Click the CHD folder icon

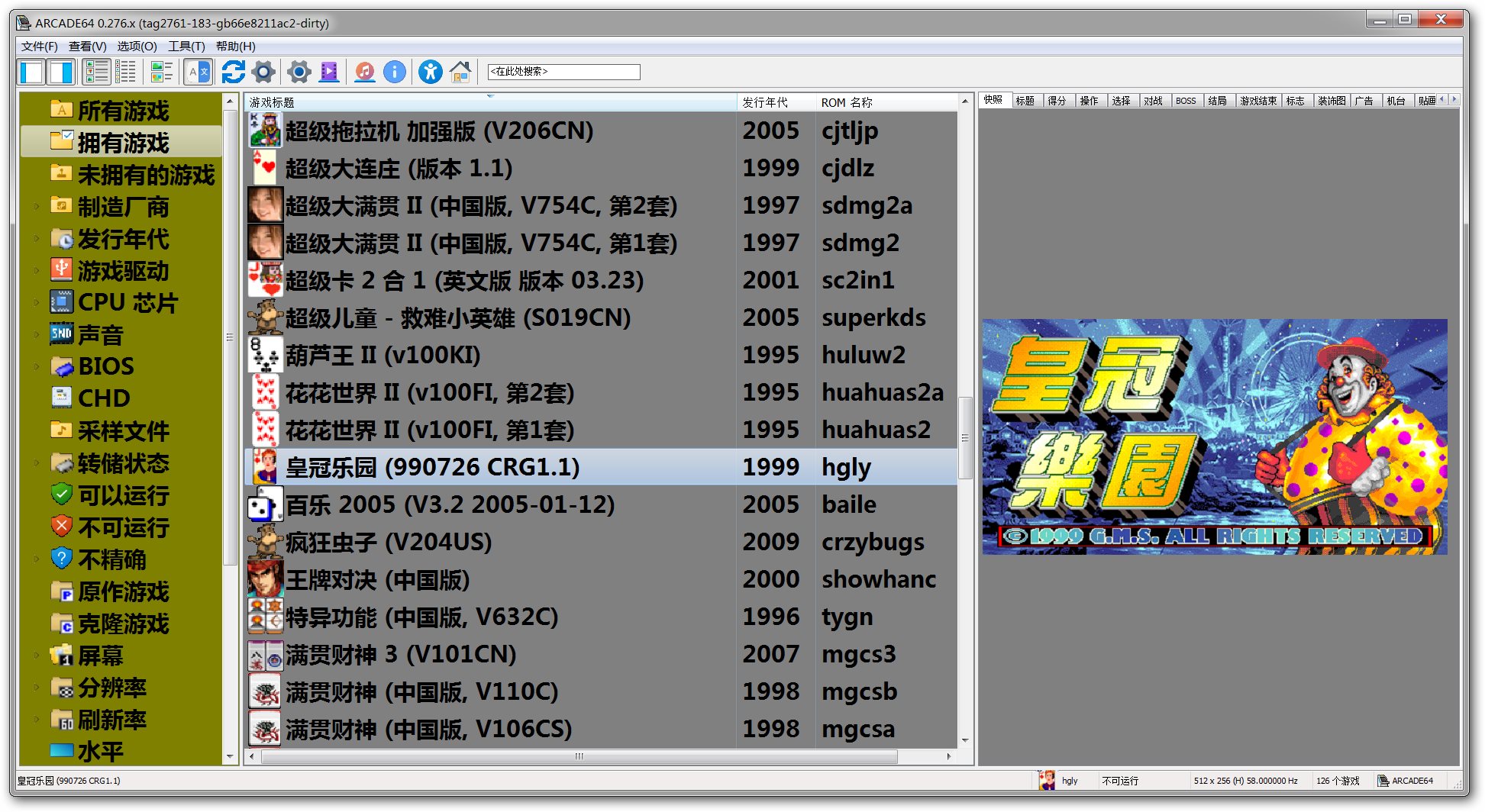61,398
